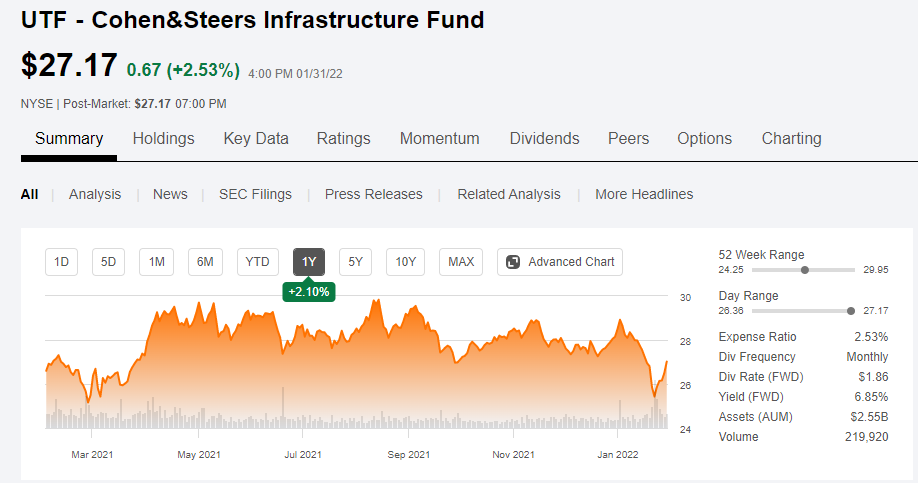918x483 pixels.
Task: Click the Div Frequency Monthly value
Action: click(867, 357)
